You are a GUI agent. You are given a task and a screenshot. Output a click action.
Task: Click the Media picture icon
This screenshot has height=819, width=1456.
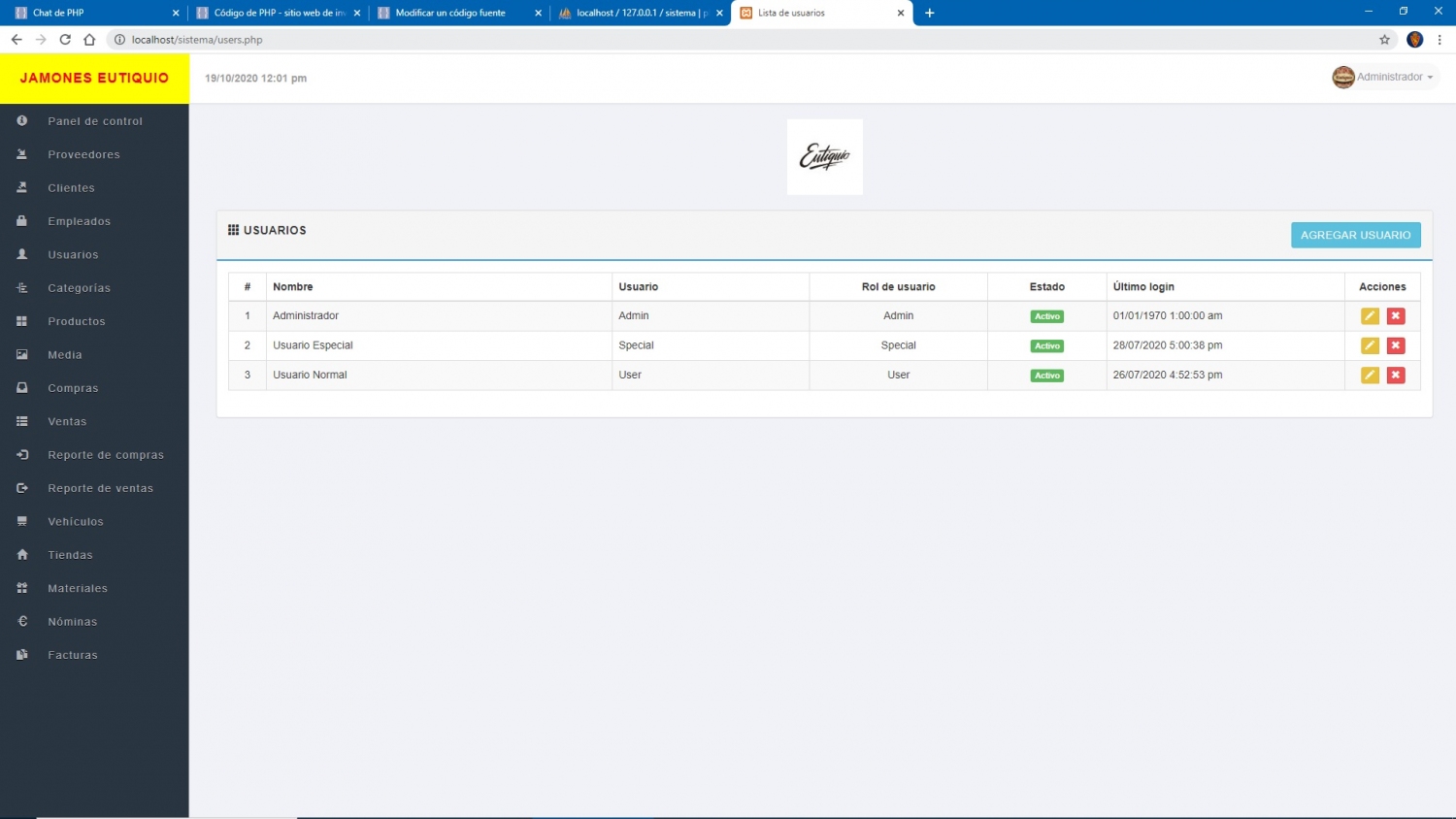[x=21, y=354]
